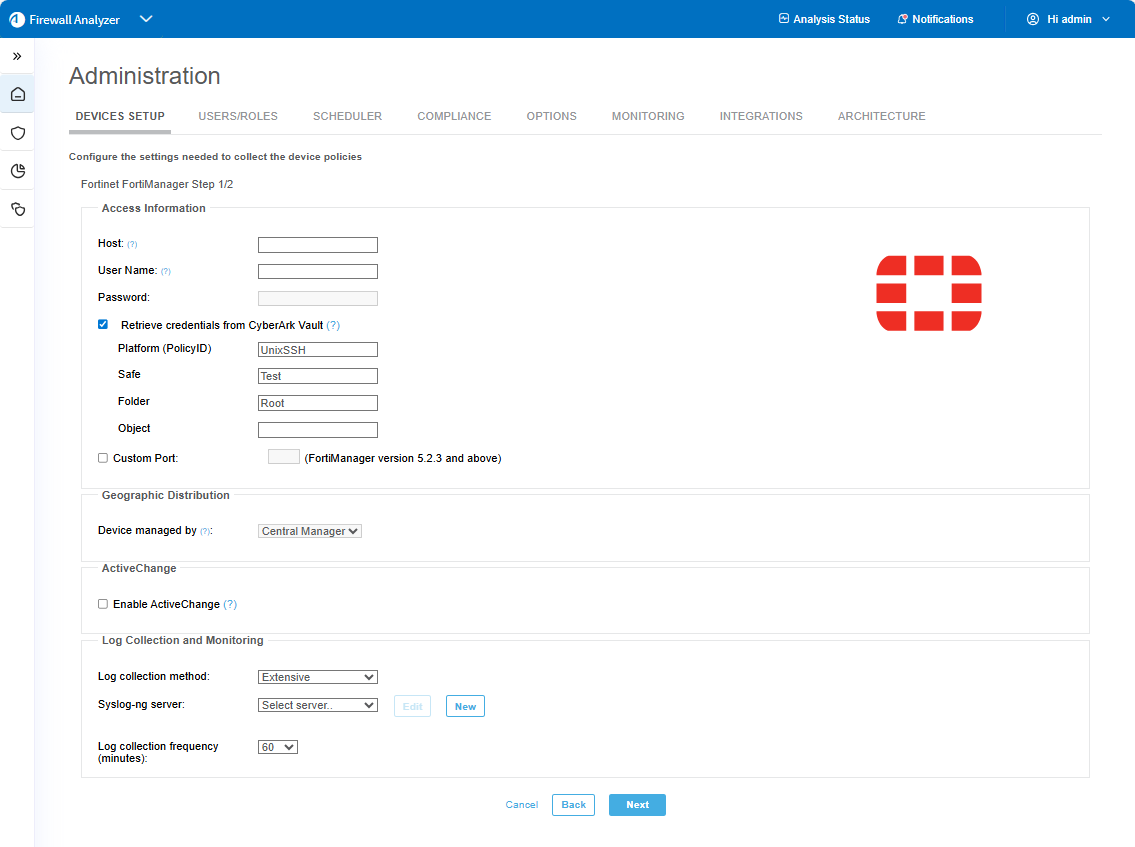Open Device managed by dropdown

coord(309,531)
